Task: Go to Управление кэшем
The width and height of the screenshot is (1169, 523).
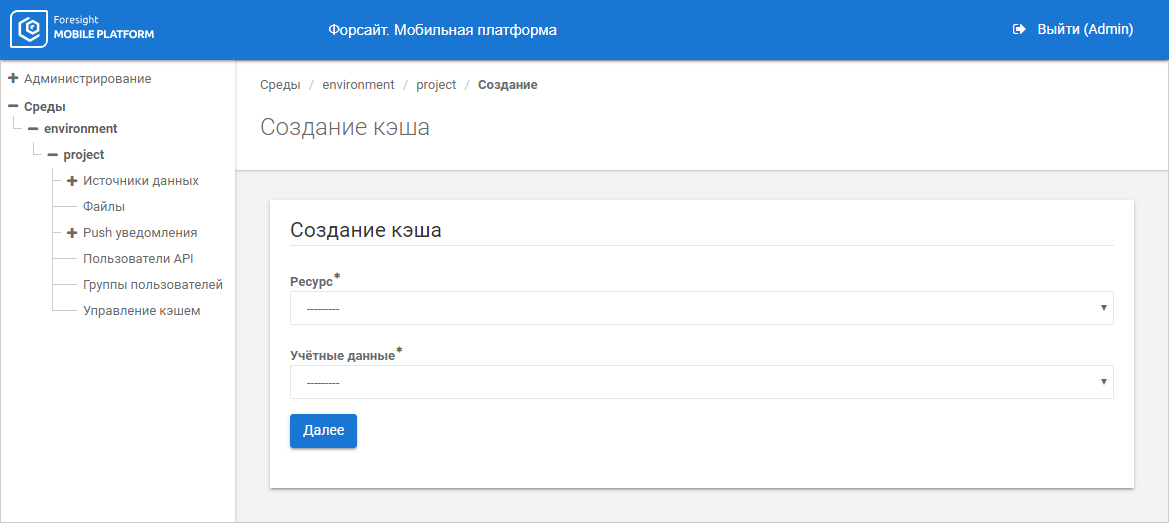Action: [141, 311]
